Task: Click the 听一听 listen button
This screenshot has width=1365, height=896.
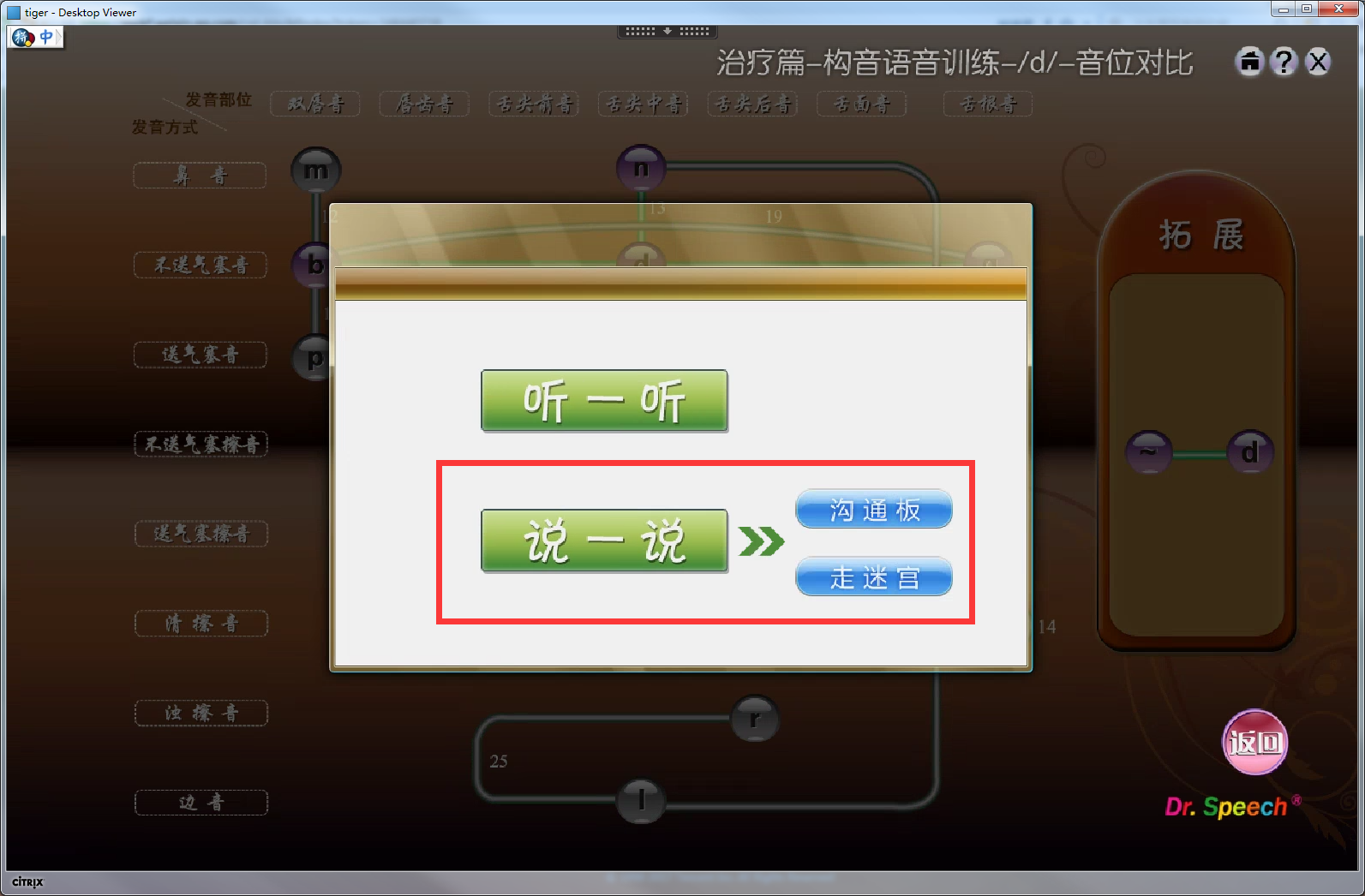Action: pos(604,401)
